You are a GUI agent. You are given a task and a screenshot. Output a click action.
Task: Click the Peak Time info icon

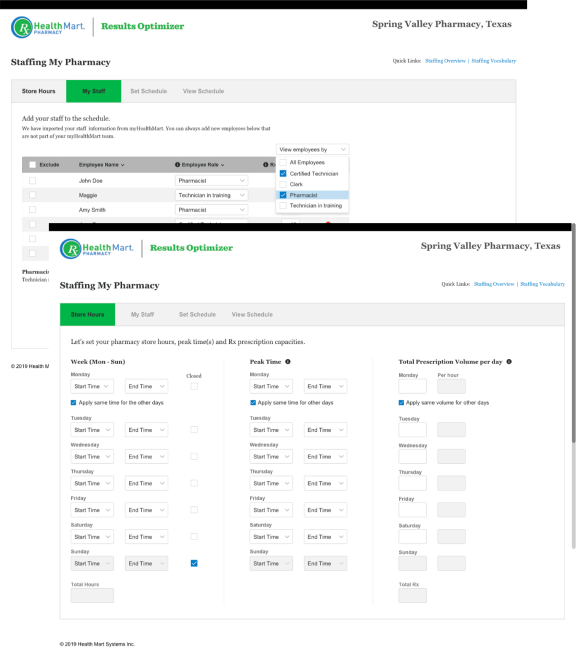[288, 362]
